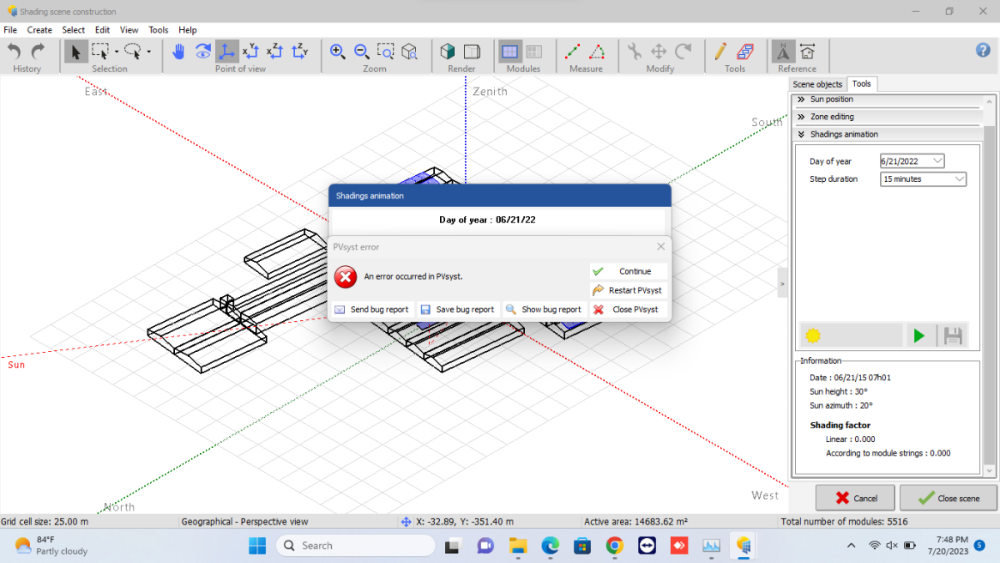Viewport: 1000px width, 563px height.
Task: Toggle the north arrow reference
Action: (783, 52)
